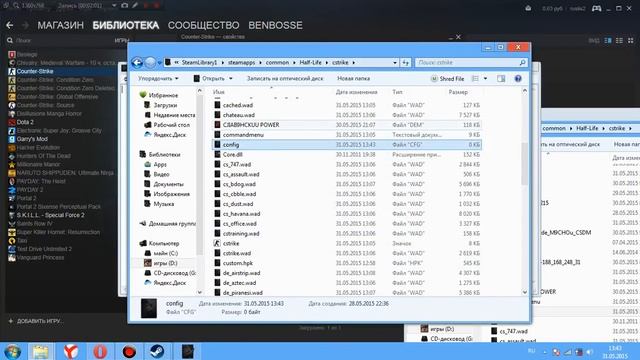Click Записать на оптический диск
This screenshot has width=640, height=360.
coord(285,78)
